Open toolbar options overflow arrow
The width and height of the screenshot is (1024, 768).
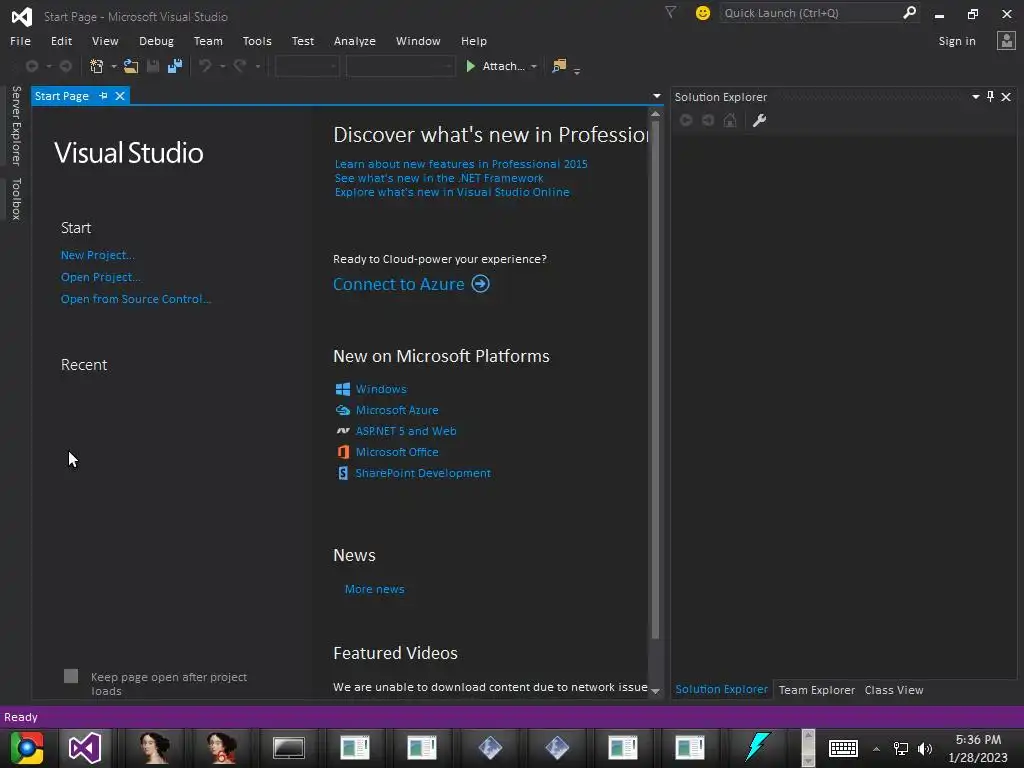coord(577,71)
